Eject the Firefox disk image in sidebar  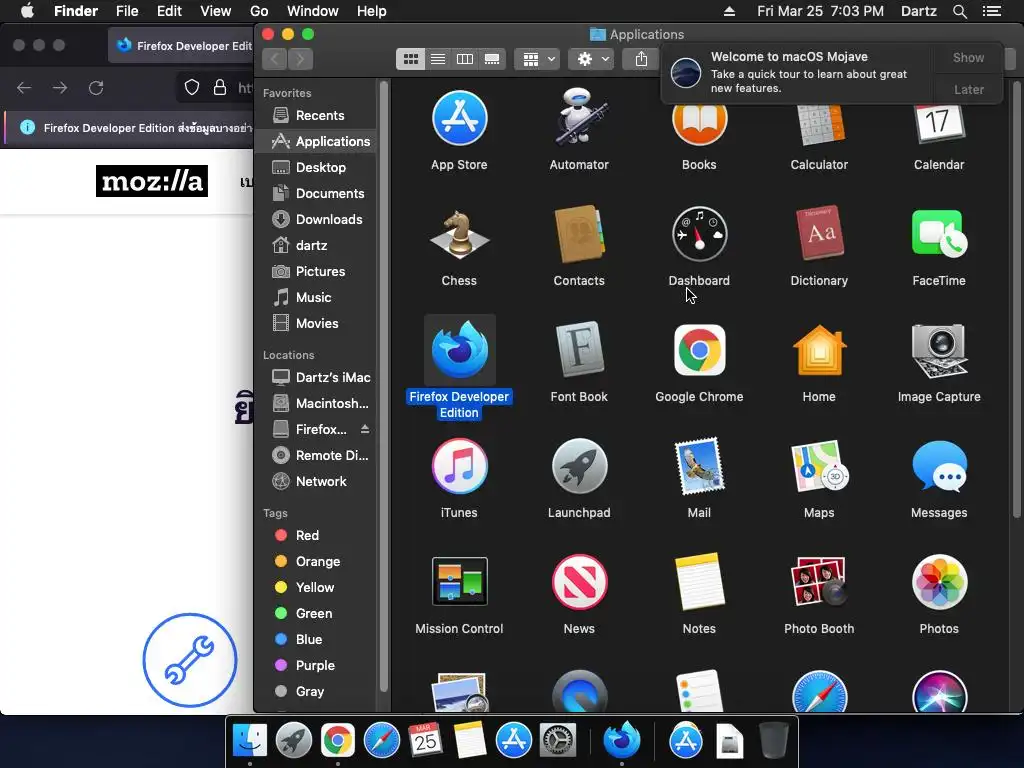[x=365, y=429]
